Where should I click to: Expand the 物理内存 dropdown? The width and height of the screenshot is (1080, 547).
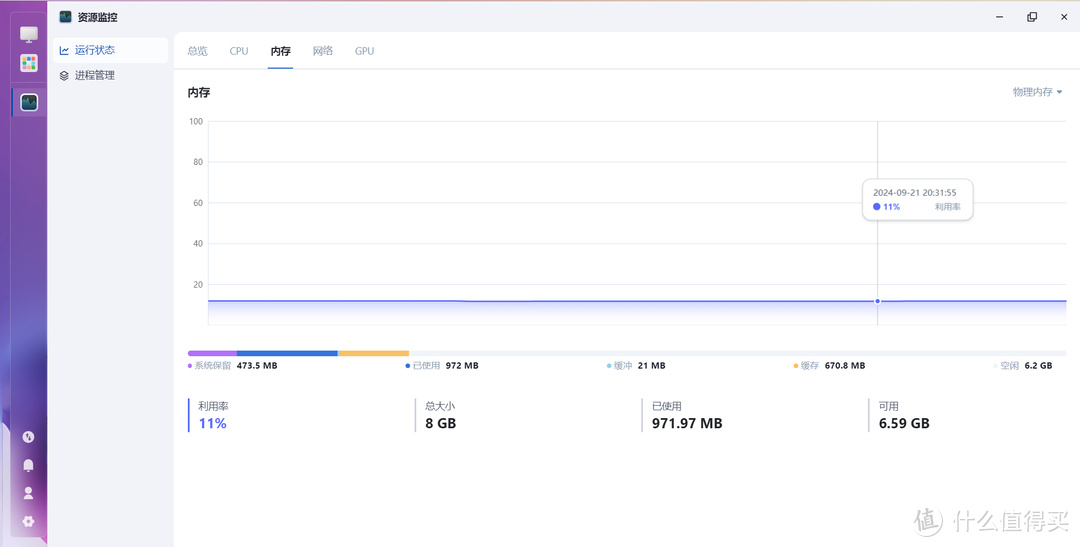point(1037,92)
